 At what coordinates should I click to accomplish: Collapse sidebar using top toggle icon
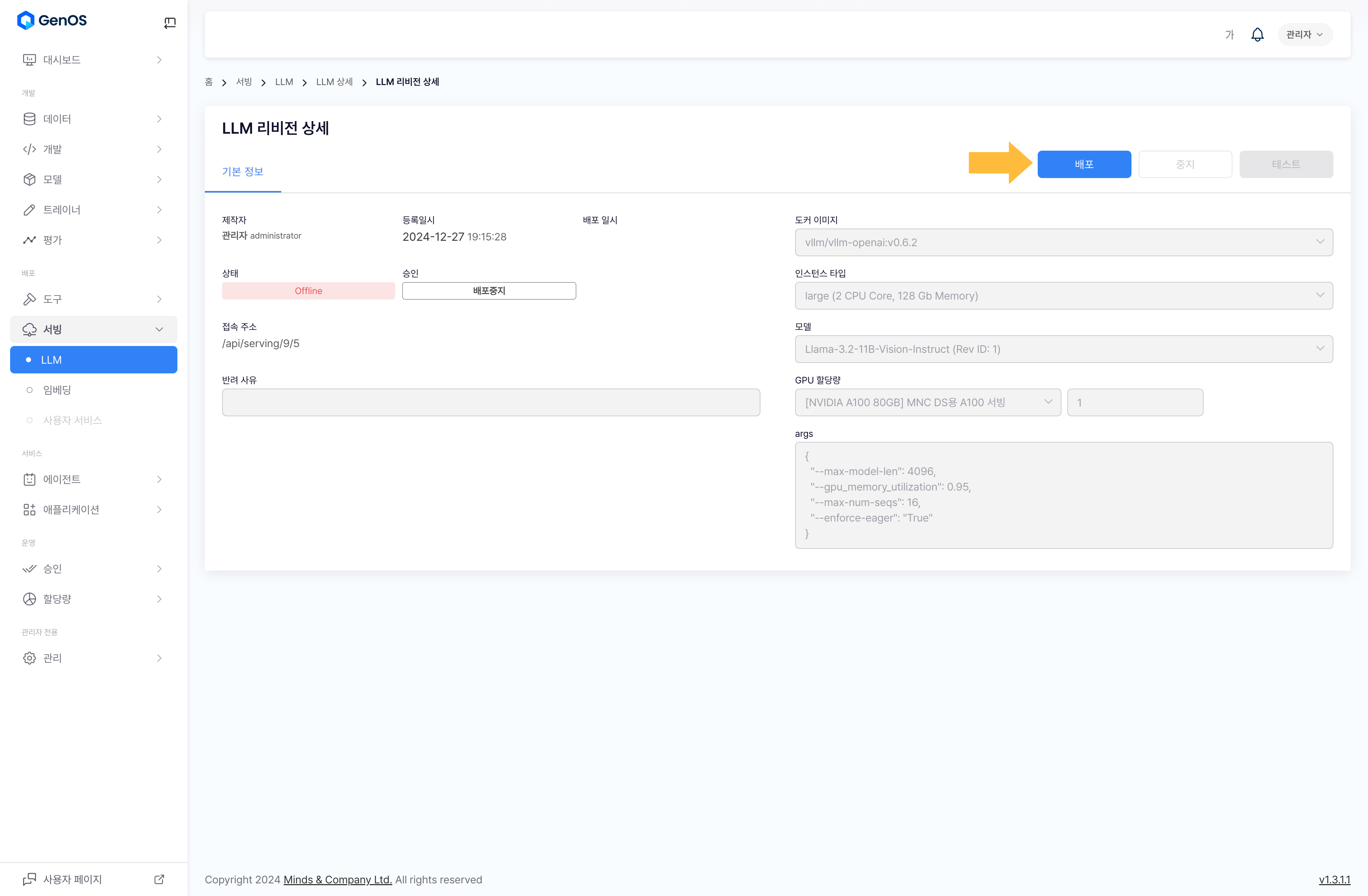(x=169, y=23)
